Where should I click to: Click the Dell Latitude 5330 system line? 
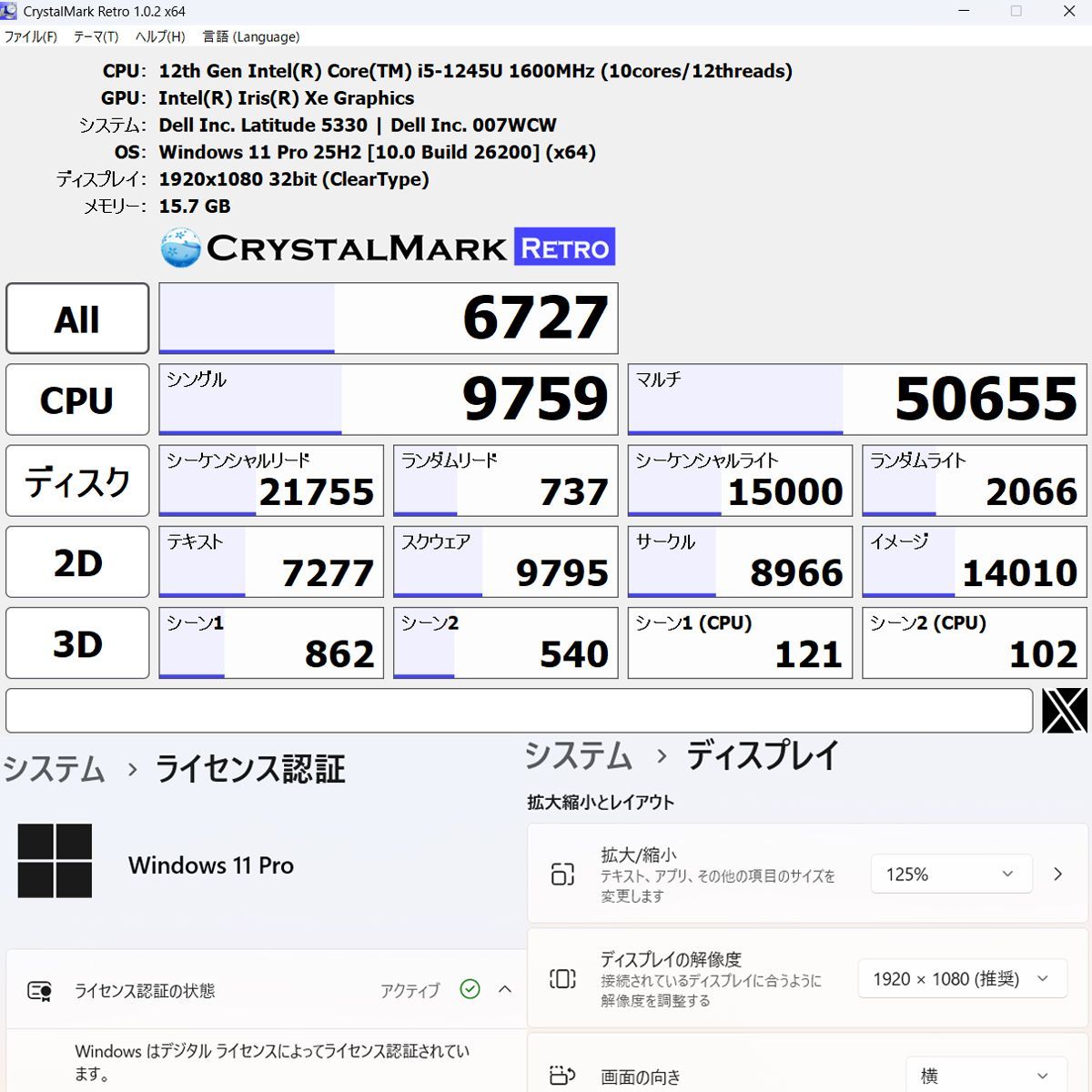[358, 126]
